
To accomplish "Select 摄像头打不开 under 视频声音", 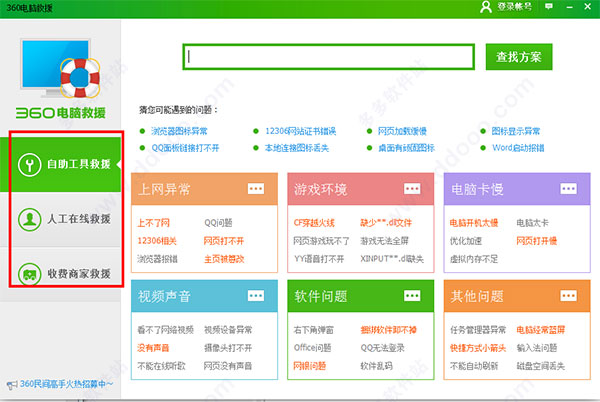I will (x=228, y=348).
